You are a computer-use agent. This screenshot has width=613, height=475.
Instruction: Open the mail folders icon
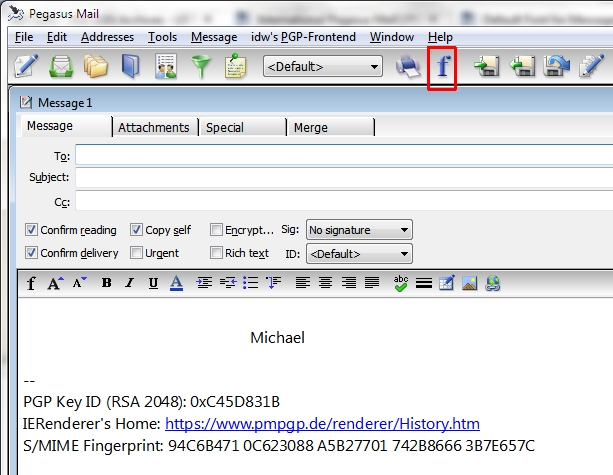(95, 67)
